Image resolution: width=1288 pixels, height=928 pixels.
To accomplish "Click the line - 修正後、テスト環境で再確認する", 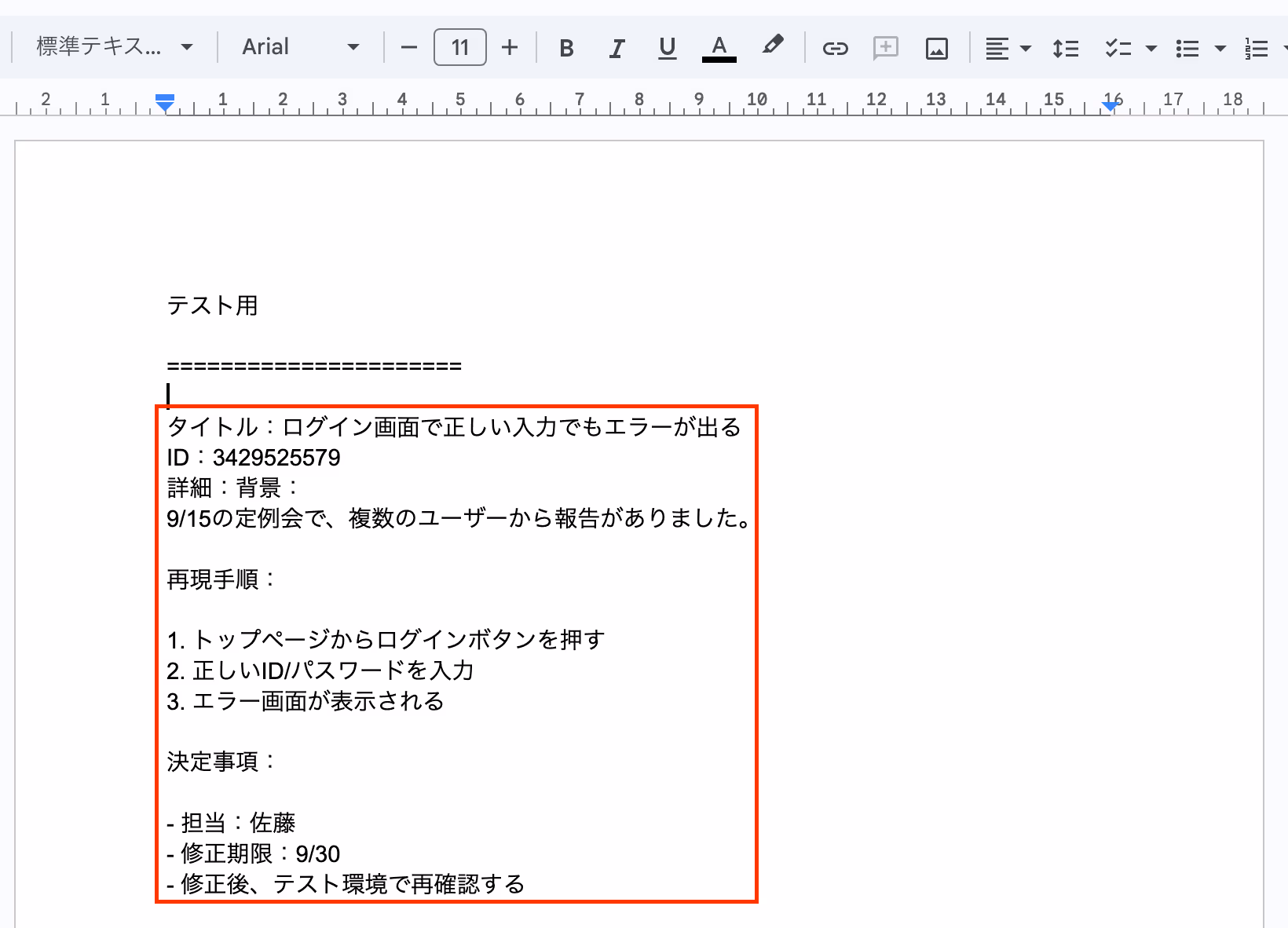I will click(346, 884).
